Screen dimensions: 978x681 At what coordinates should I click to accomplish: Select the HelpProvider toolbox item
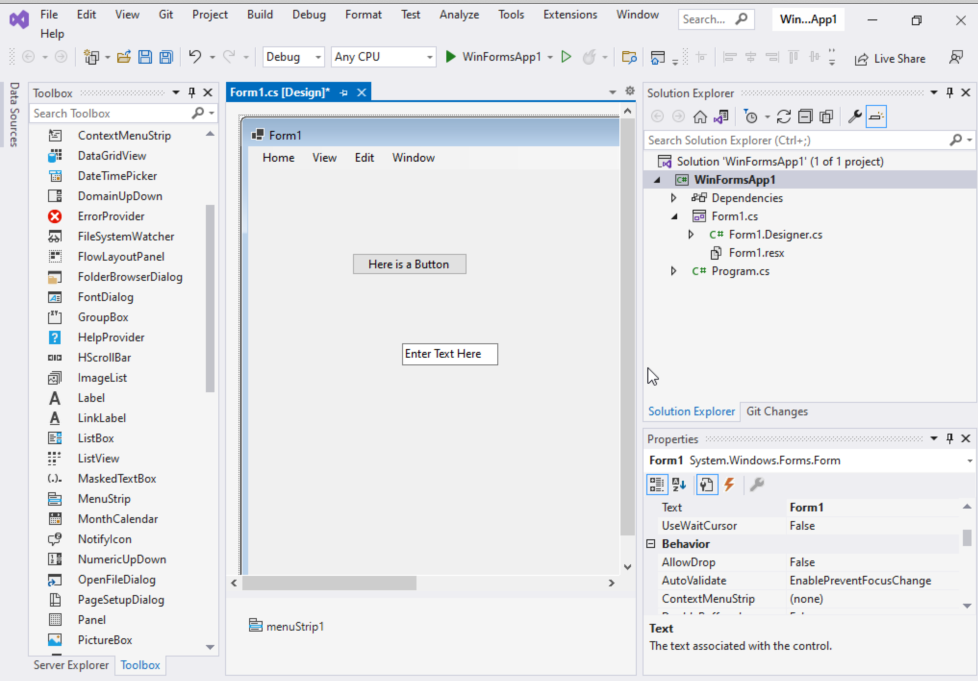point(111,337)
